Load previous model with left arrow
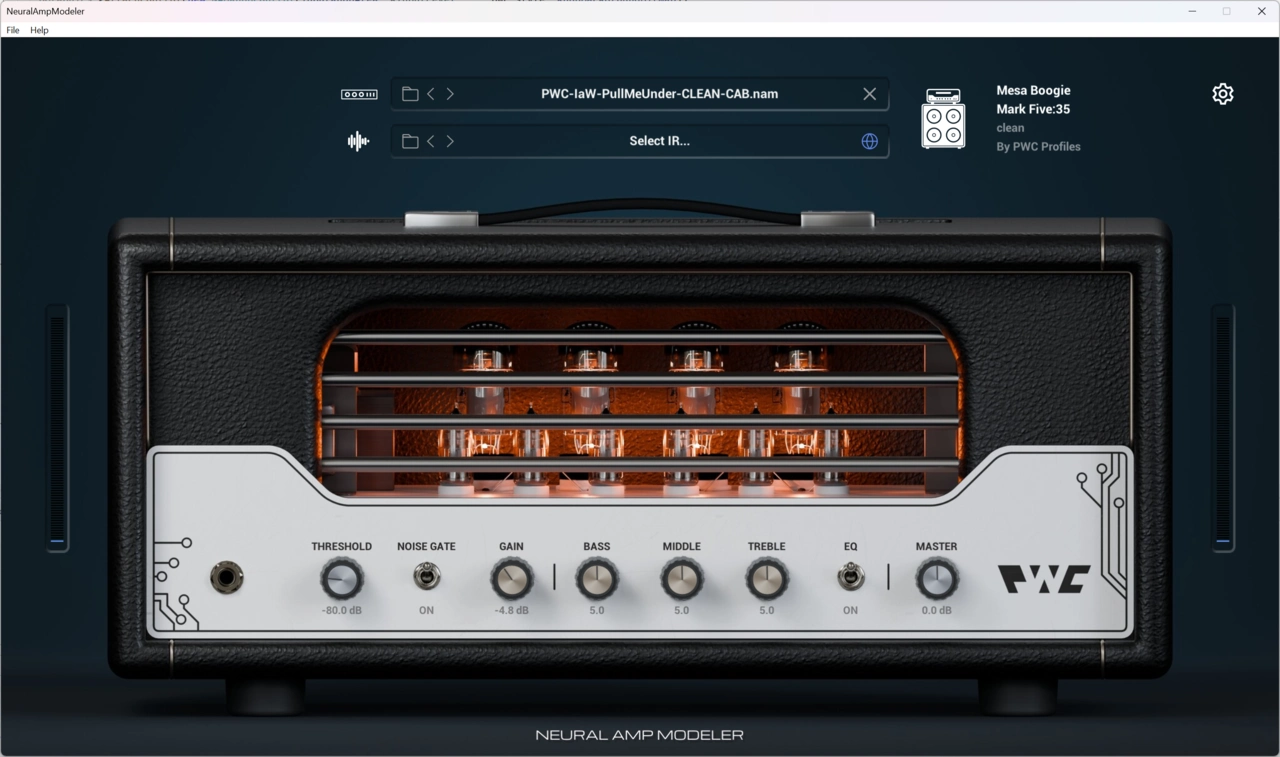 point(431,94)
